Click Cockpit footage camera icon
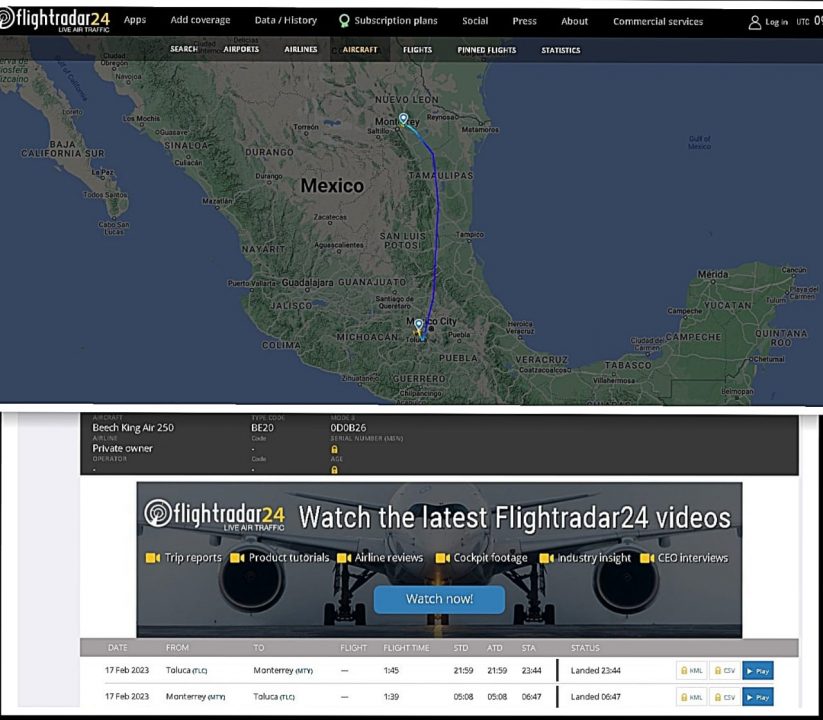823x720 pixels. coord(443,558)
